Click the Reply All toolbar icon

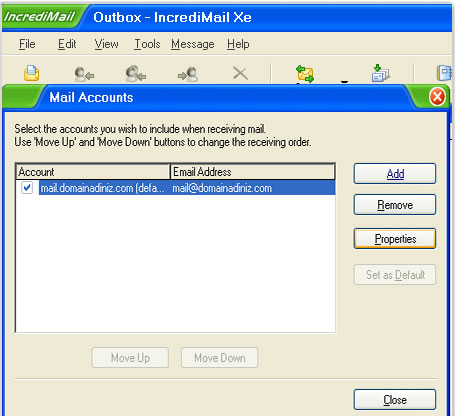point(136,73)
